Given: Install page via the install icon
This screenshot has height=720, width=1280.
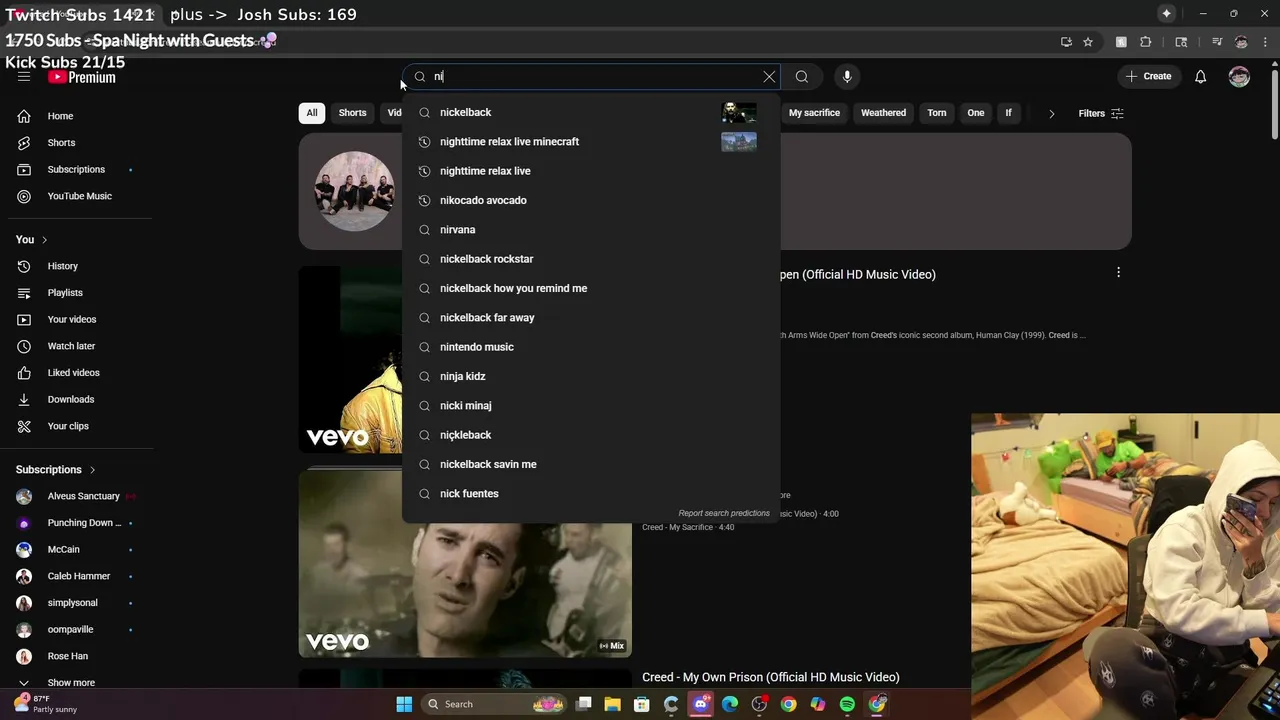Looking at the screenshot, I should 1066,42.
